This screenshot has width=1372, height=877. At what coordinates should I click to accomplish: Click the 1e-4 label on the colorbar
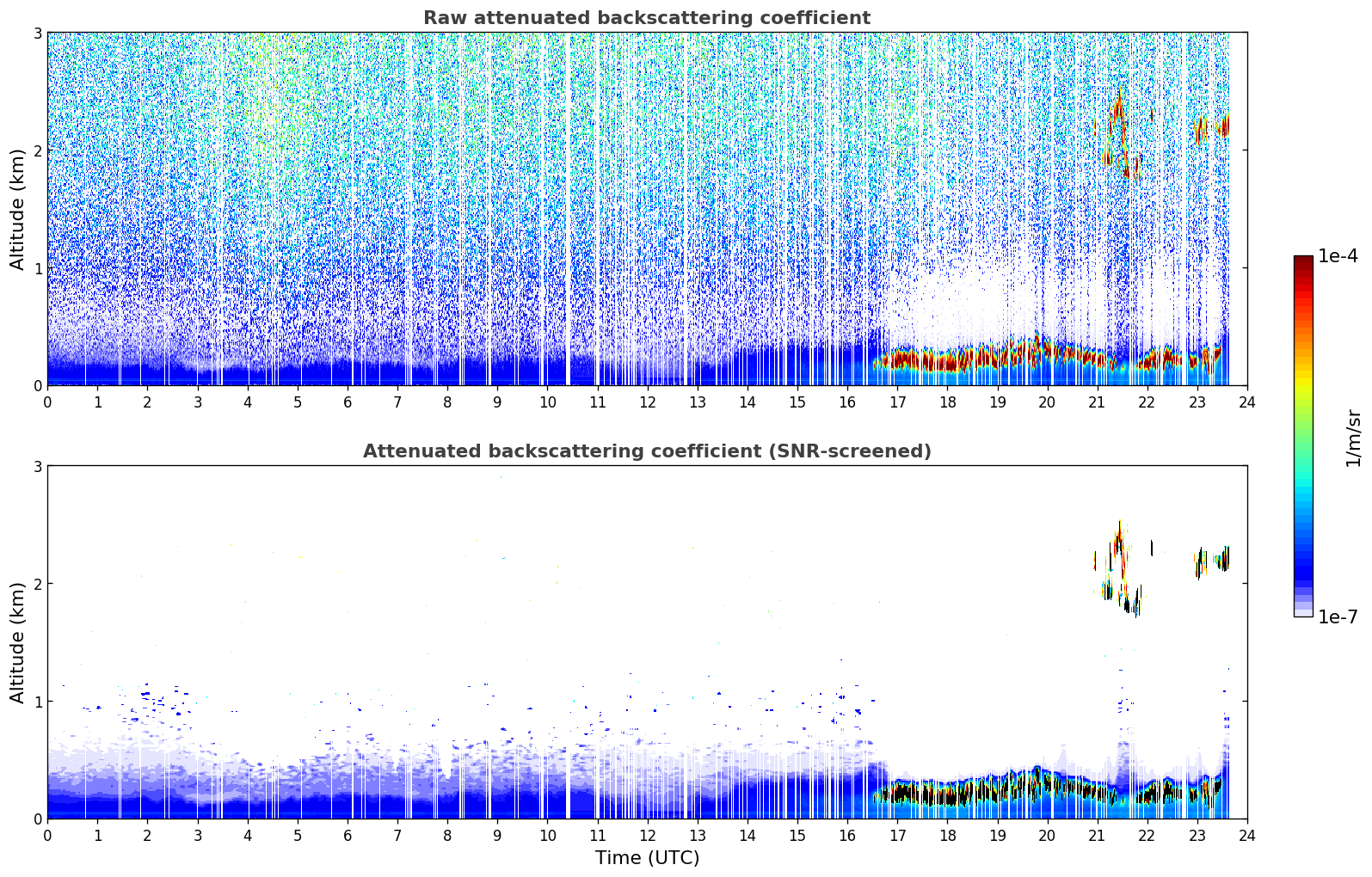pos(1338,256)
